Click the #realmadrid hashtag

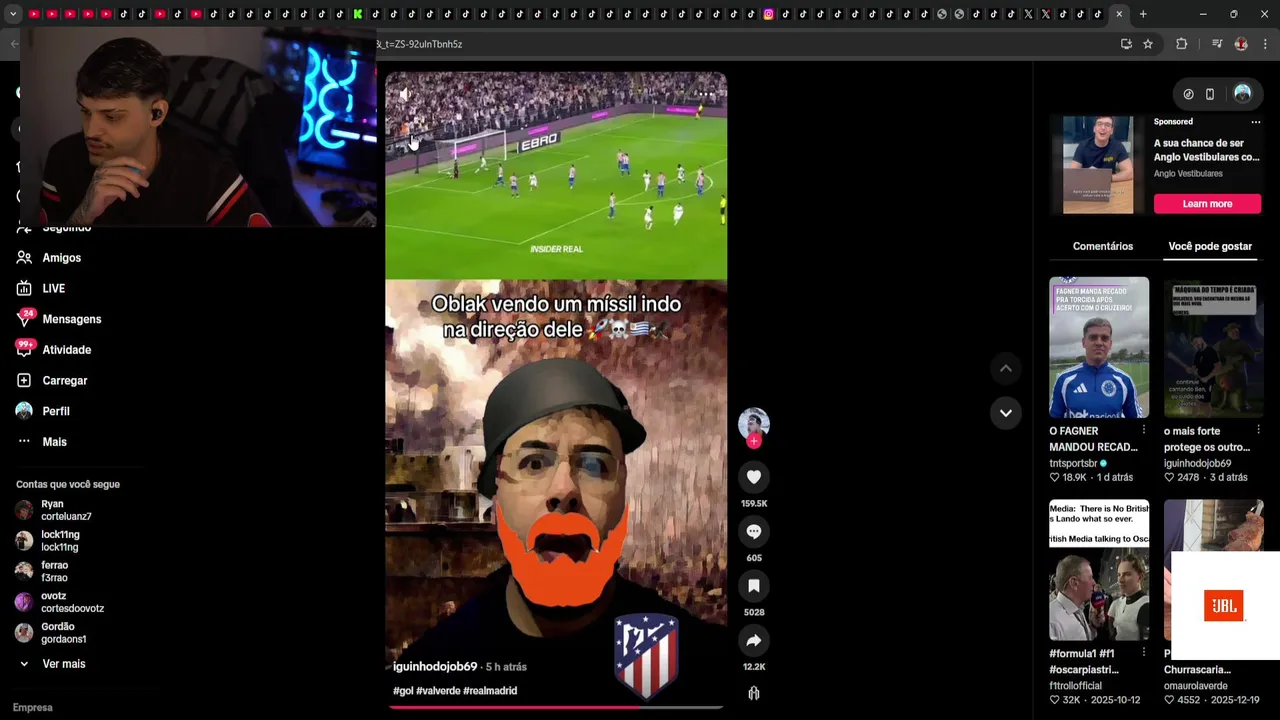(x=490, y=691)
